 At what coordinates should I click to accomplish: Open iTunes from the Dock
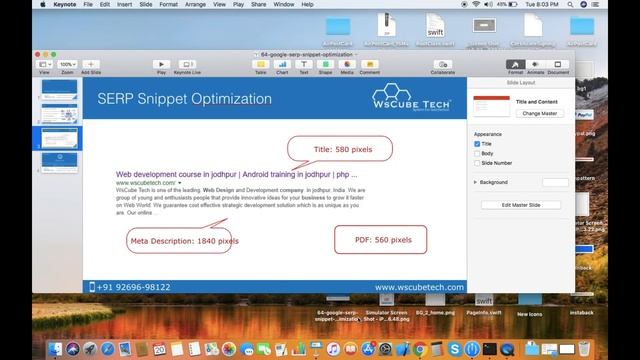[x=333, y=349]
